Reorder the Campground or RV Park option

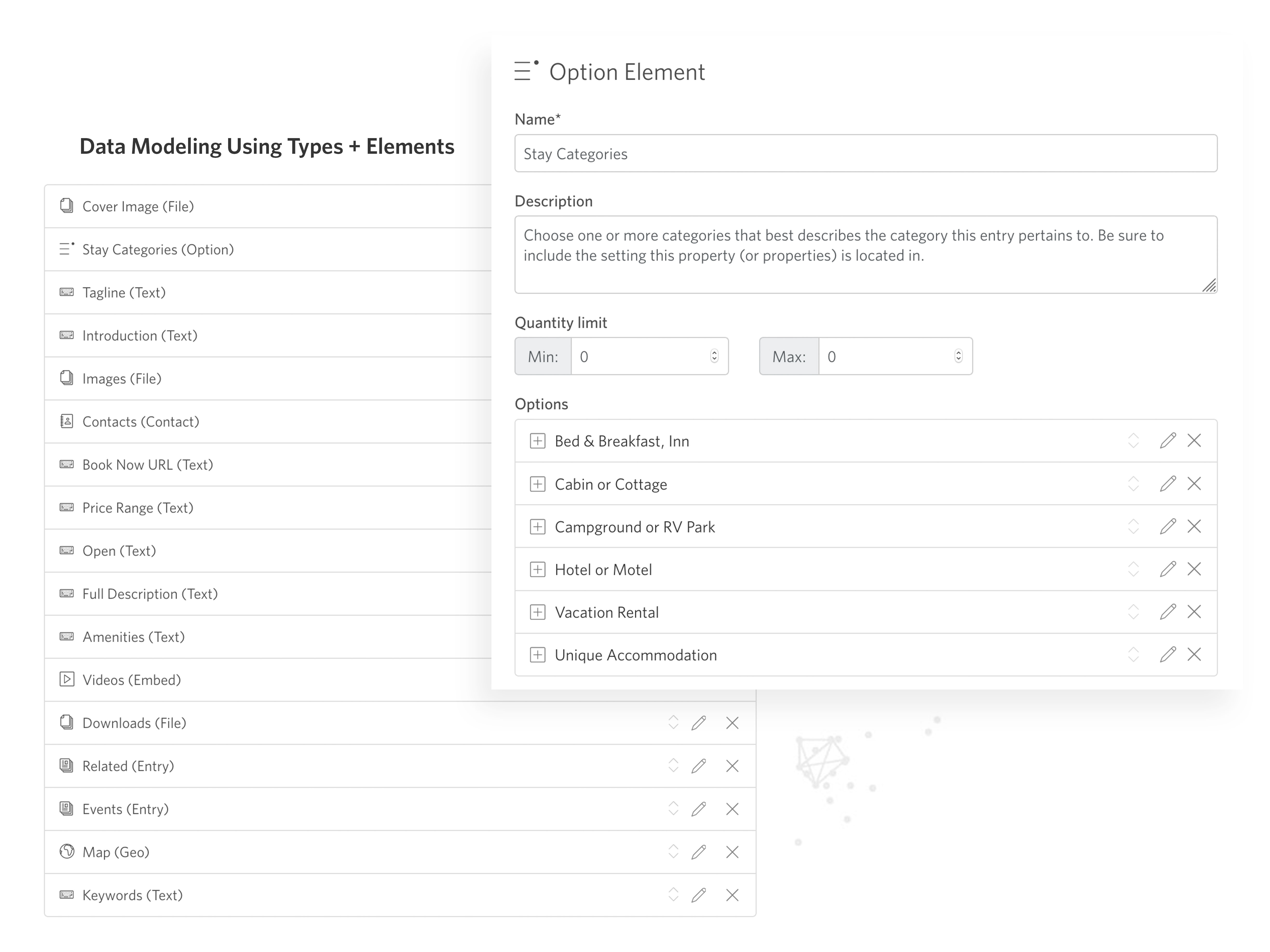[1133, 526]
